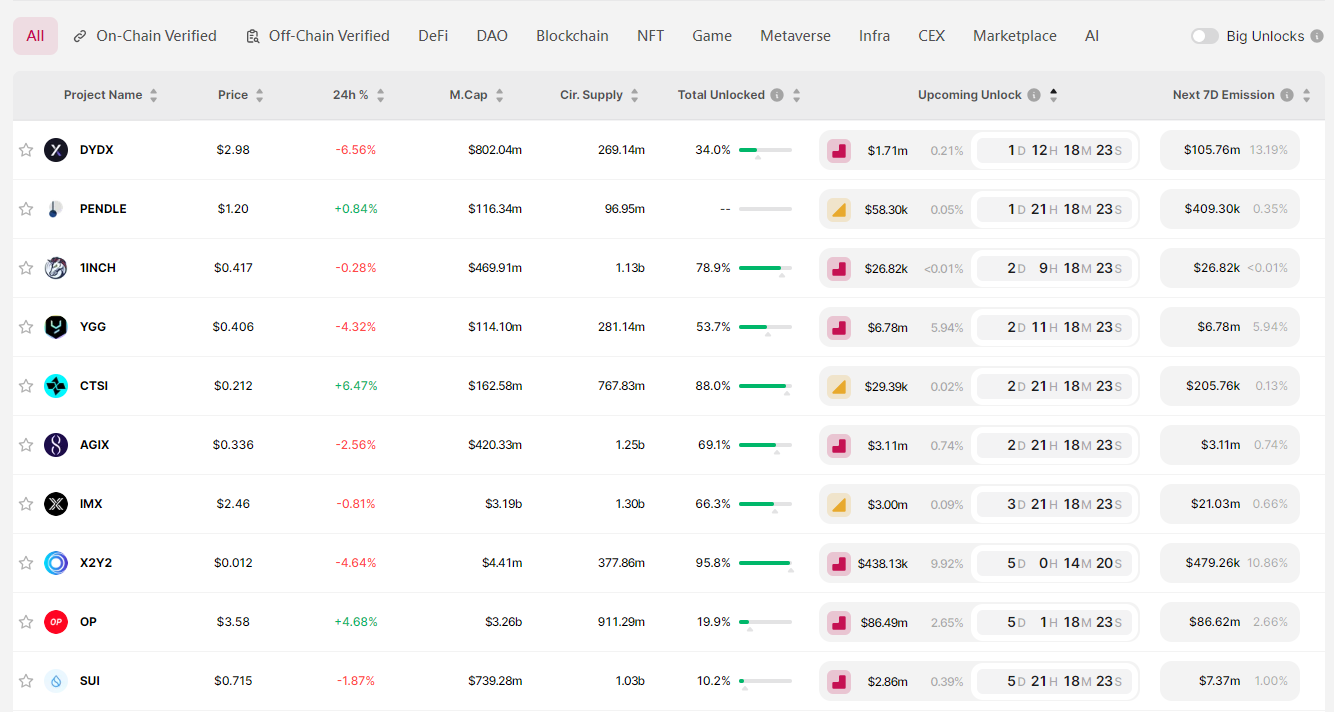Click the AGIX token logo
The width and height of the screenshot is (1334, 712).
point(56,445)
